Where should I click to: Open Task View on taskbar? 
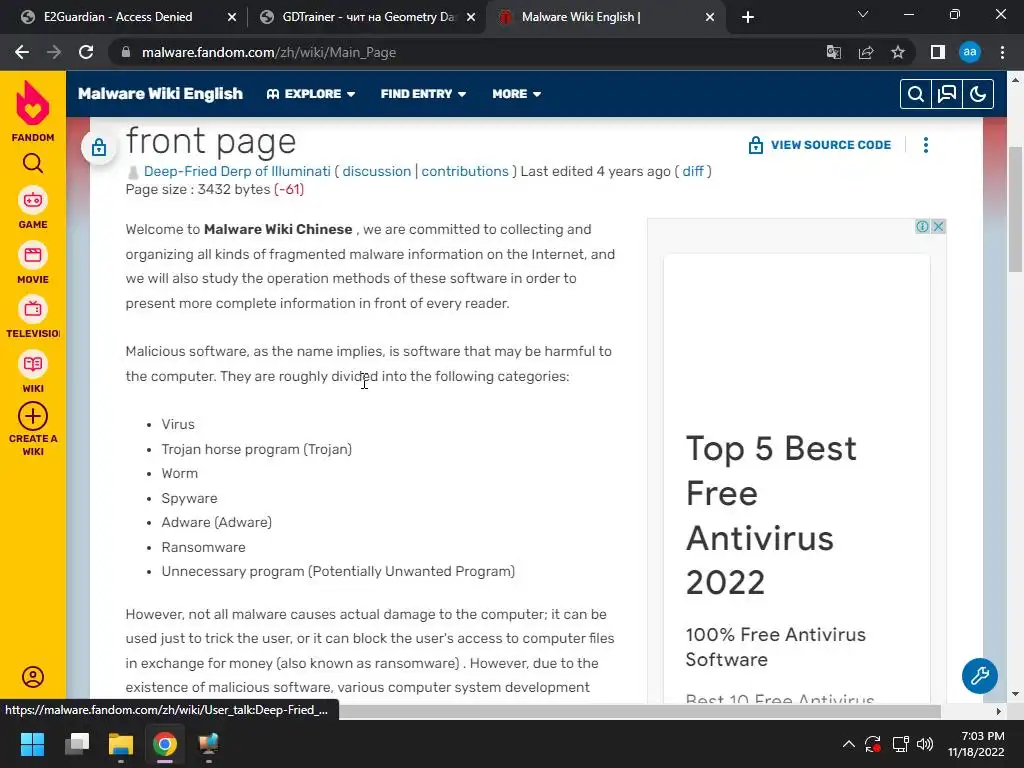click(x=77, y=744)
